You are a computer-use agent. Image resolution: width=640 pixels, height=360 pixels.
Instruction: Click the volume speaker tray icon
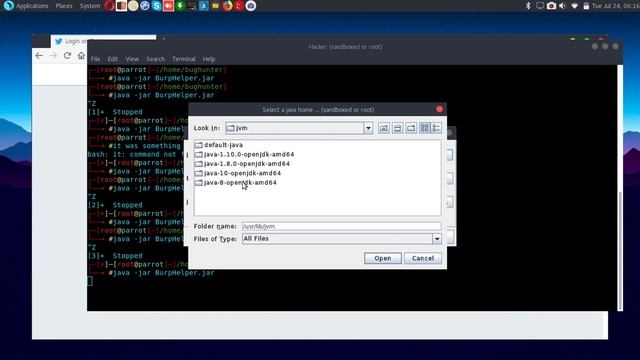click(x=563, y=6)
